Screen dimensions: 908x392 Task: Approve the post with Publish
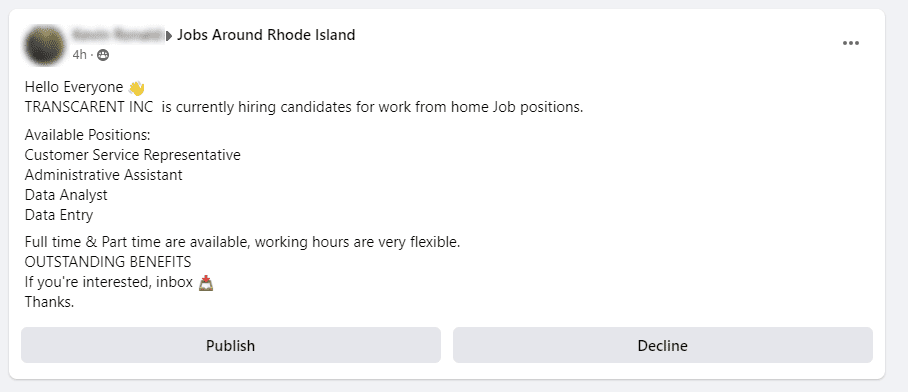(x=230, y=346)
